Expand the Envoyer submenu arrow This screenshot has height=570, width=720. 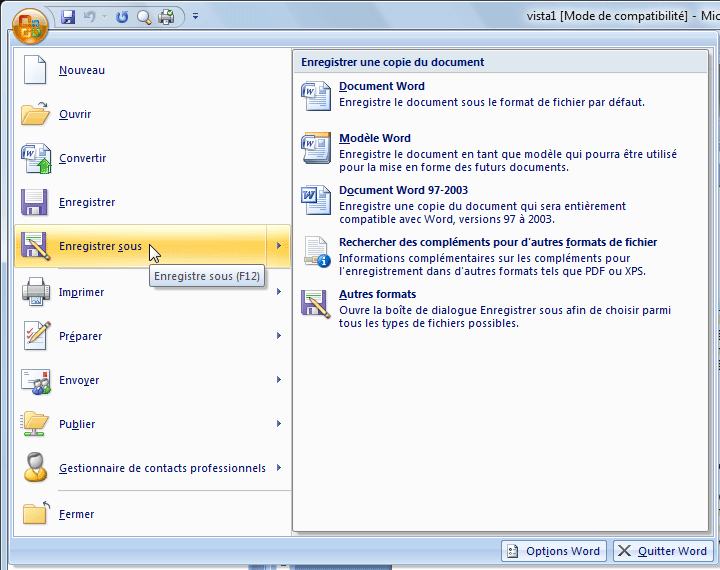coord(279,380)
